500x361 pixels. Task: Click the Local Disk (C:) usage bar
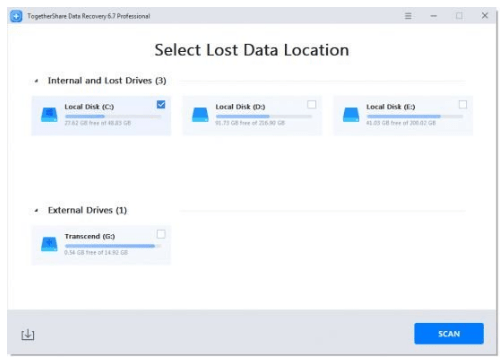(113, 116)
